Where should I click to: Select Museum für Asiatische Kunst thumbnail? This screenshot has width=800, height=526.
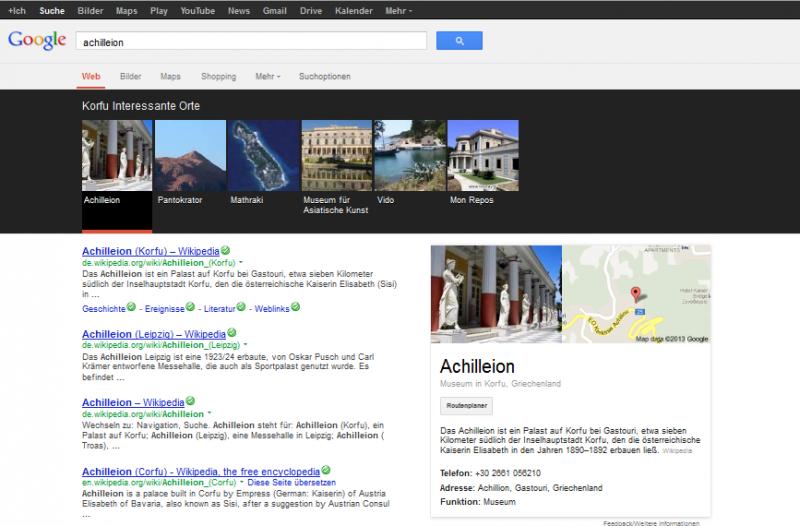tap(337, 155)
